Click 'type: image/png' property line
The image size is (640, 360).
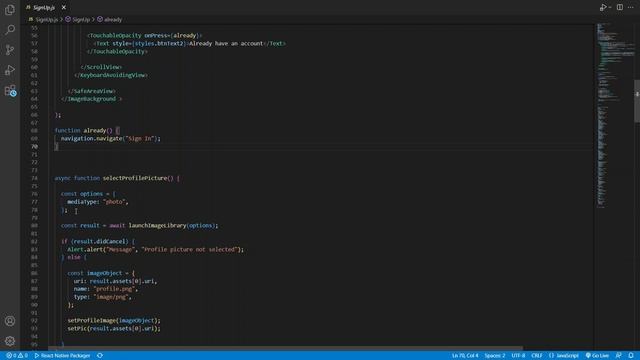(x=102, y=297)
